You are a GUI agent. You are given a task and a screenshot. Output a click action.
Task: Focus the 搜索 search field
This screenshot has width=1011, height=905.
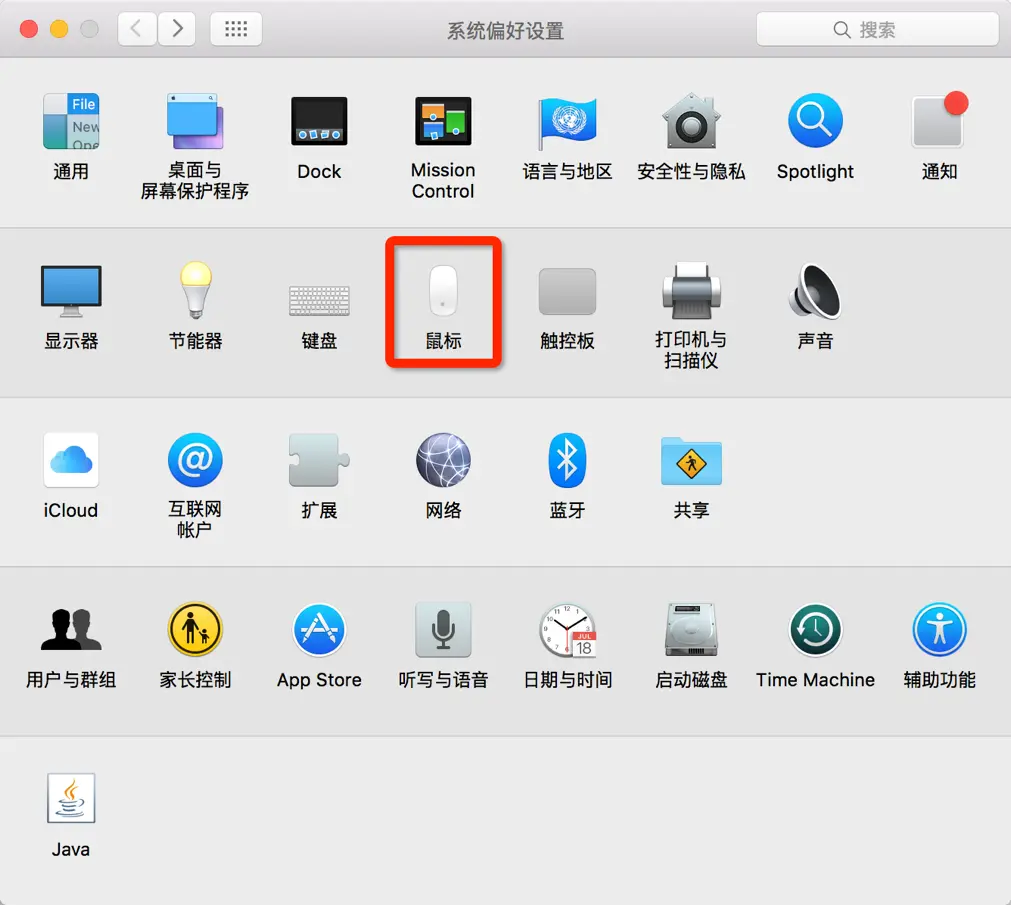878,29
